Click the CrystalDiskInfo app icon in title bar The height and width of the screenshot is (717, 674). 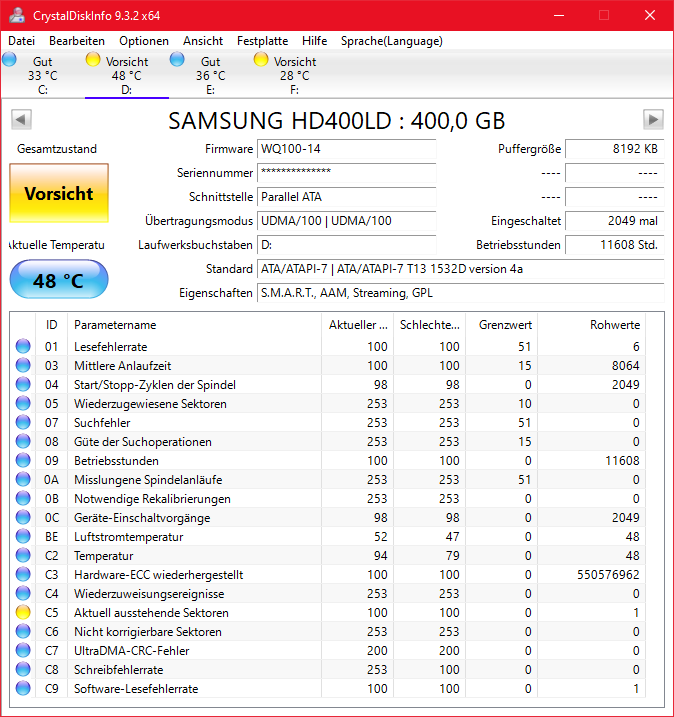point(16,15)
